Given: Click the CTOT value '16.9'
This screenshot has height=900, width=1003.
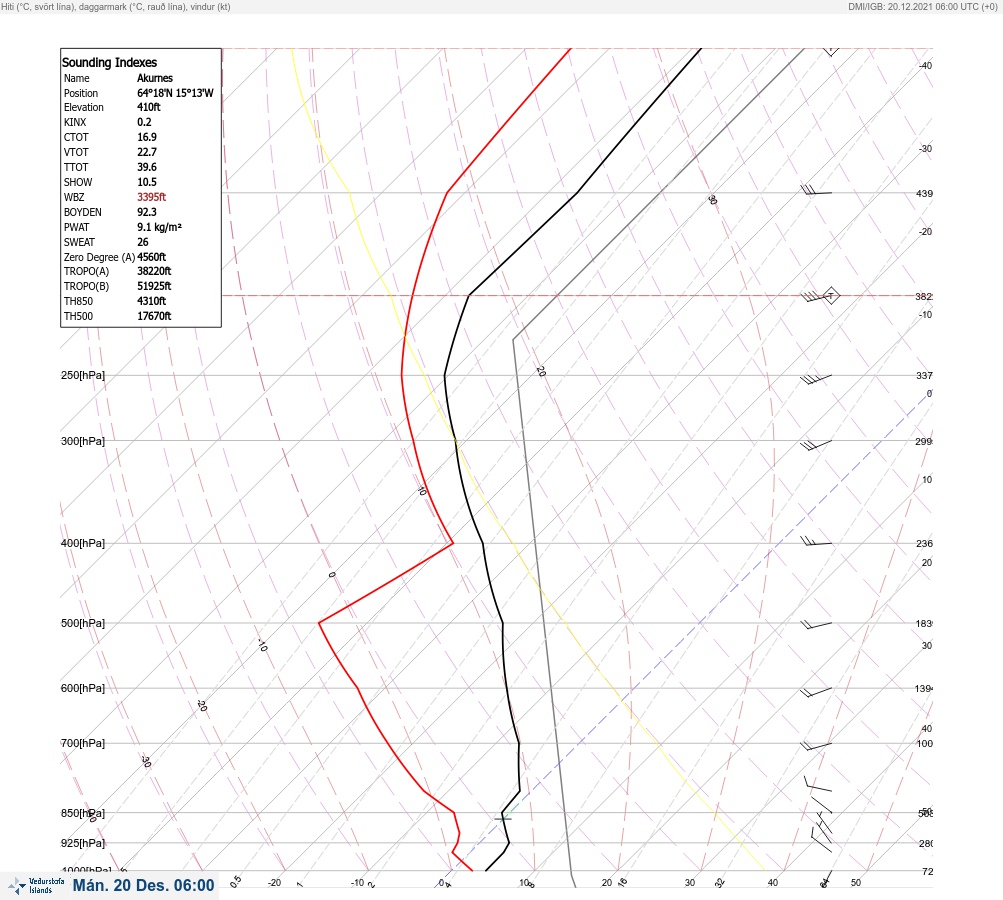Looking at the screenshot, I should 146,137.
